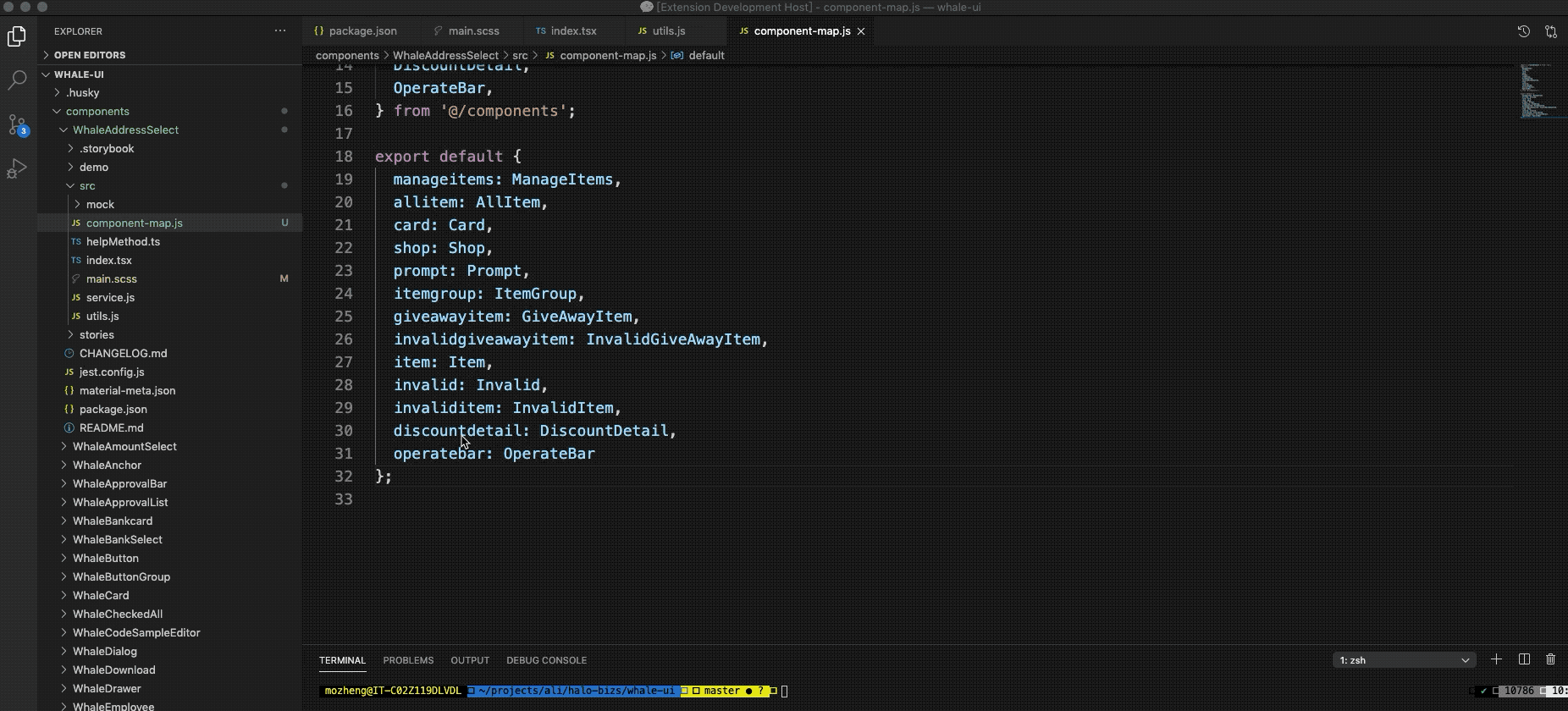
Task: Open the DEBUG CONSOLE panel tab
Action: tap(546, 660)
